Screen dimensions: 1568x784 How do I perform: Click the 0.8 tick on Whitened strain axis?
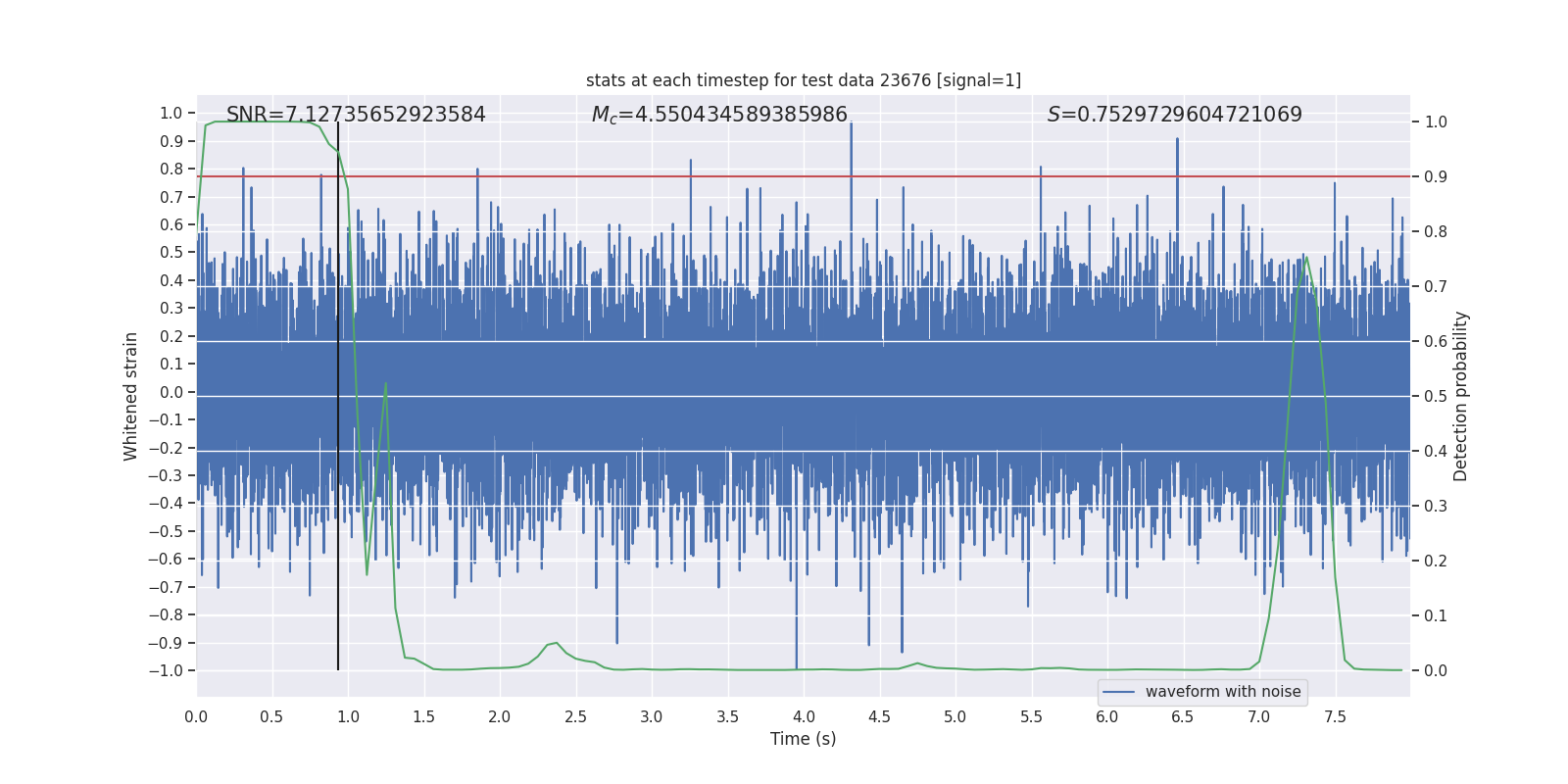[x=171, y=170]
